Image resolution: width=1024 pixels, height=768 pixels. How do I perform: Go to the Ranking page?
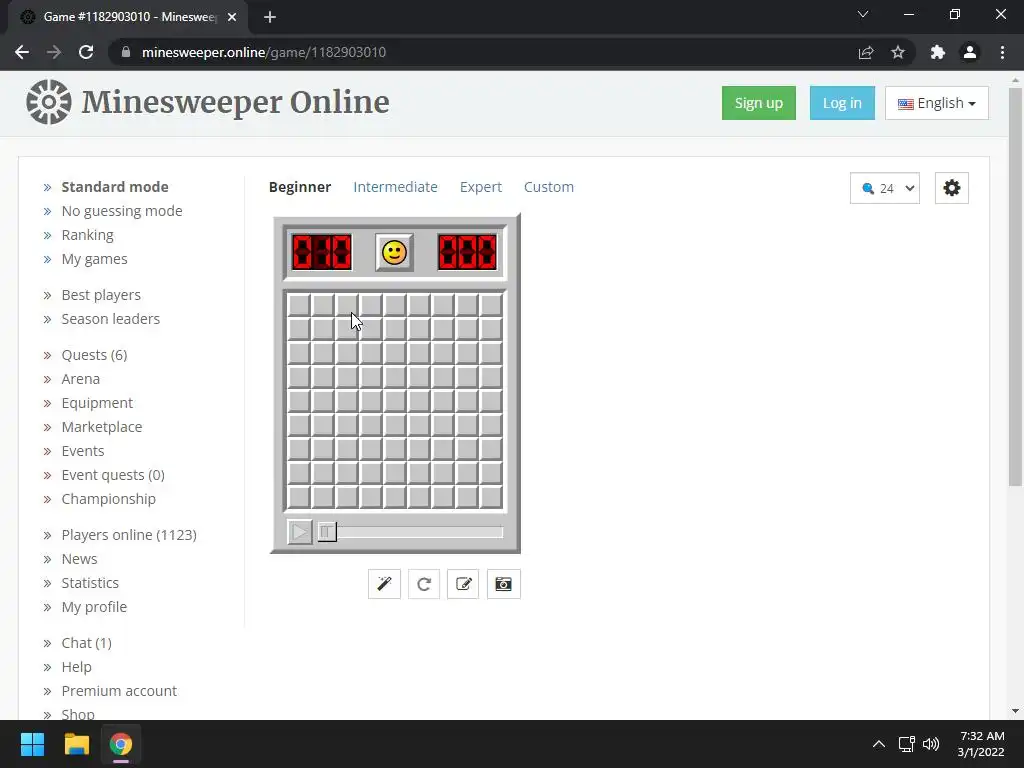pyautogui.click(x=88, y=235)
